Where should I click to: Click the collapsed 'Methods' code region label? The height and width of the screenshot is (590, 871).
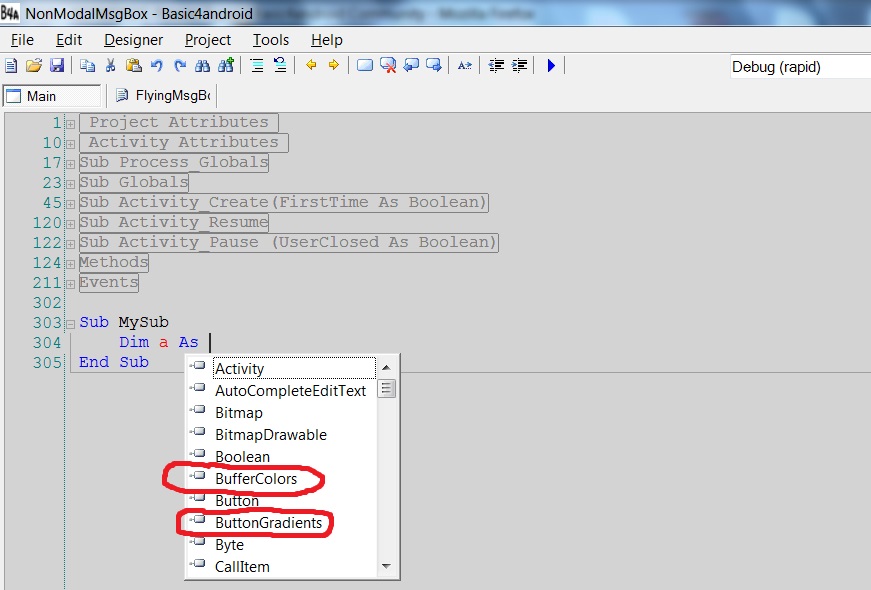(114, 262)
